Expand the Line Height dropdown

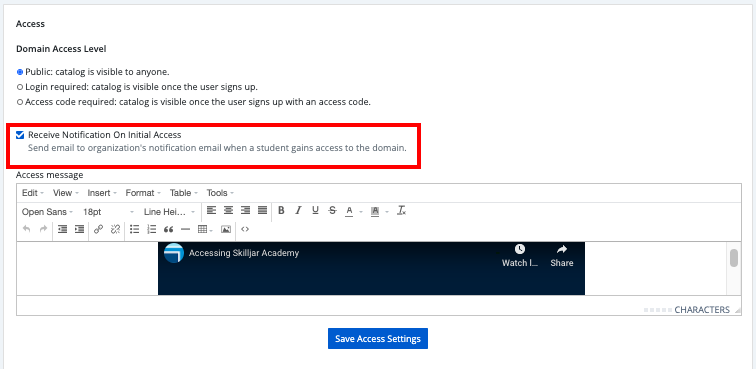(169, 212)
